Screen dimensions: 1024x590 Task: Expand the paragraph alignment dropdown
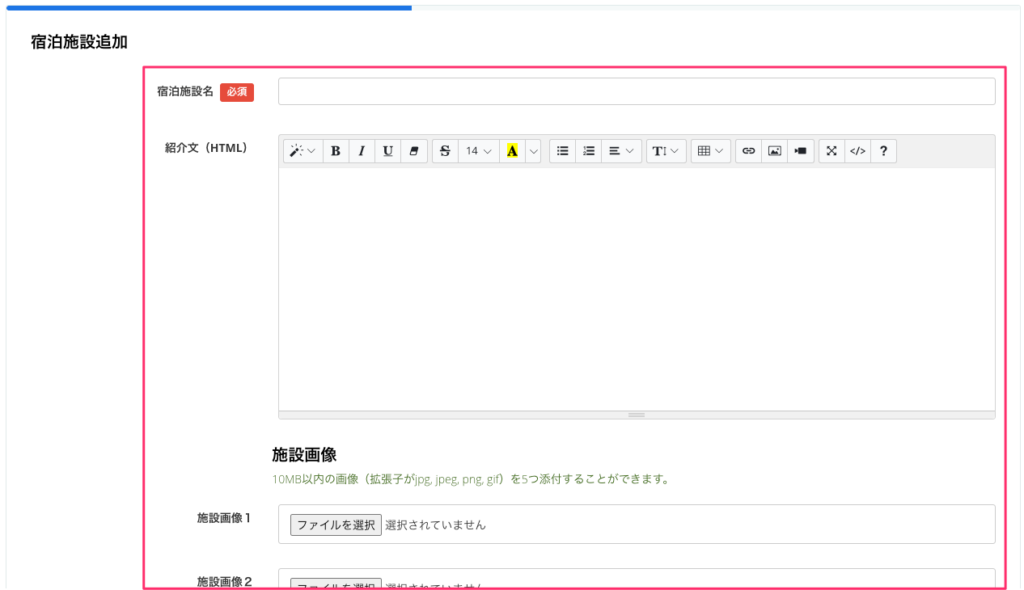click(621, 151)
